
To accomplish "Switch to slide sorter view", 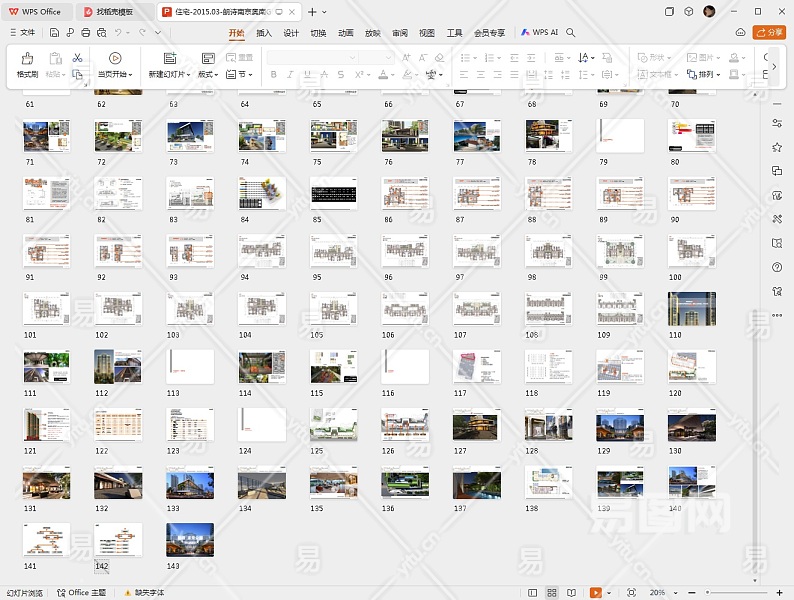I will (552, 592).
